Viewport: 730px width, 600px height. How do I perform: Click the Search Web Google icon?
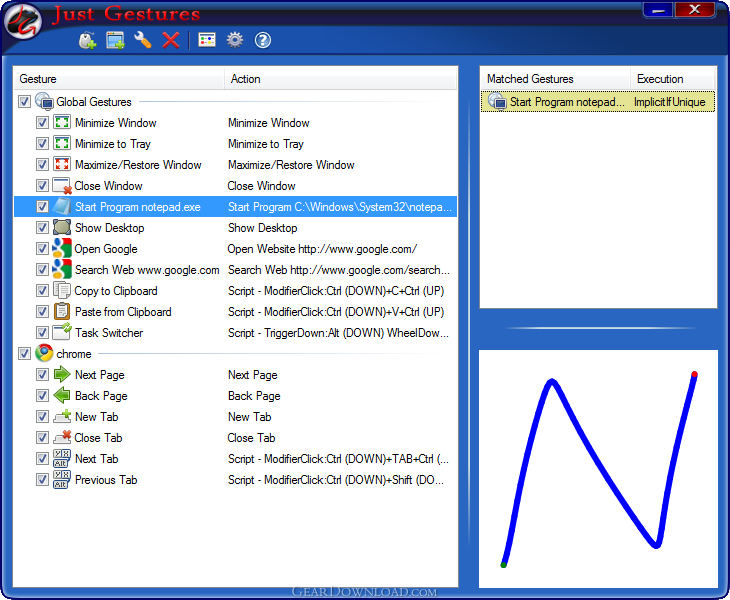click(62, 270)
